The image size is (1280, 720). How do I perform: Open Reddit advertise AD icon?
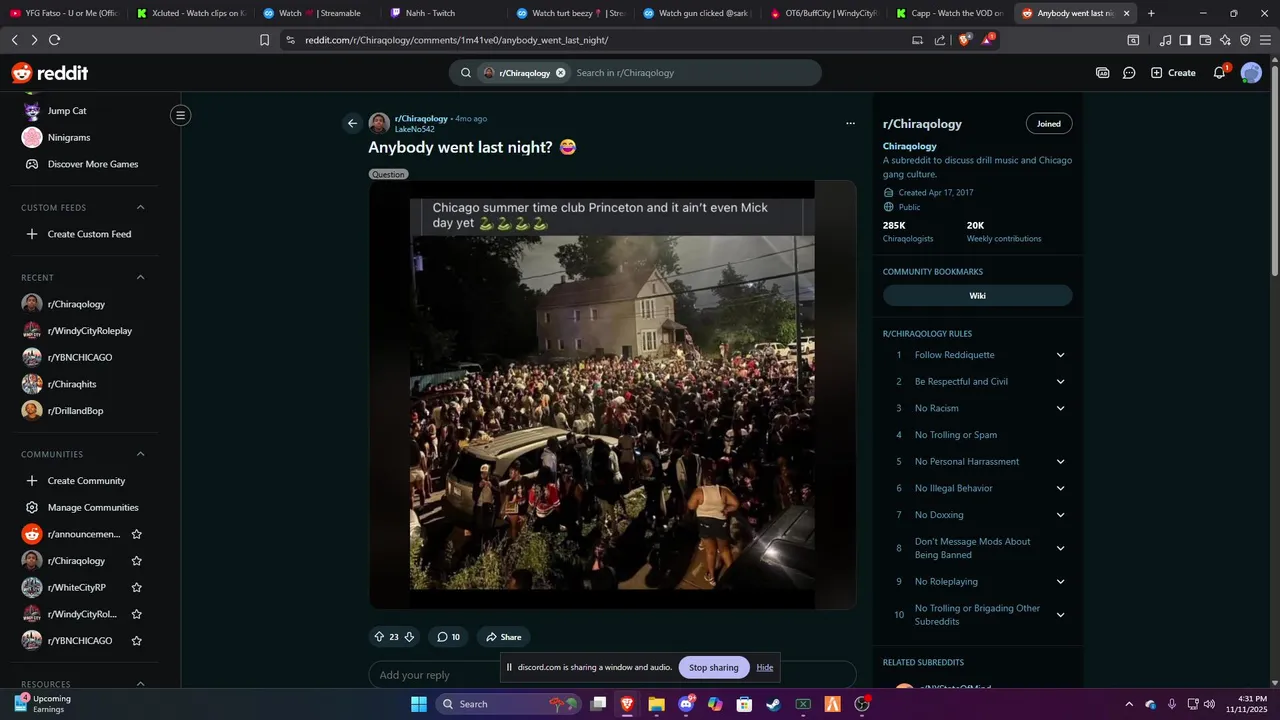[1103, 73]
